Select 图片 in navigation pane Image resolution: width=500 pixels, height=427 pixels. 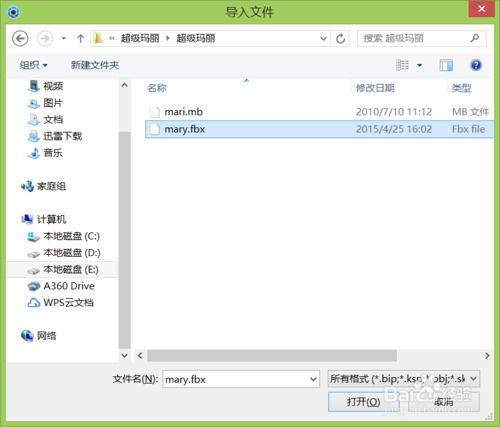(x=45, y=103)
